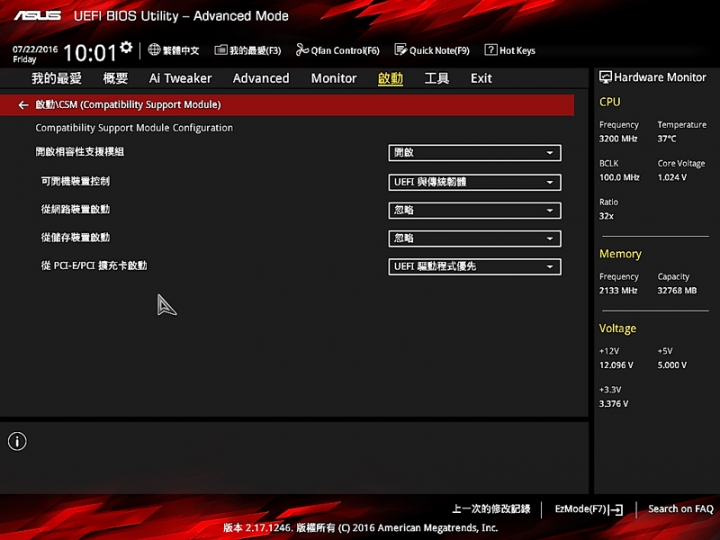The width and height of the screenshot is (720, 540).
Task: Go to the Exit tab
Action: [x=481, y=79]
